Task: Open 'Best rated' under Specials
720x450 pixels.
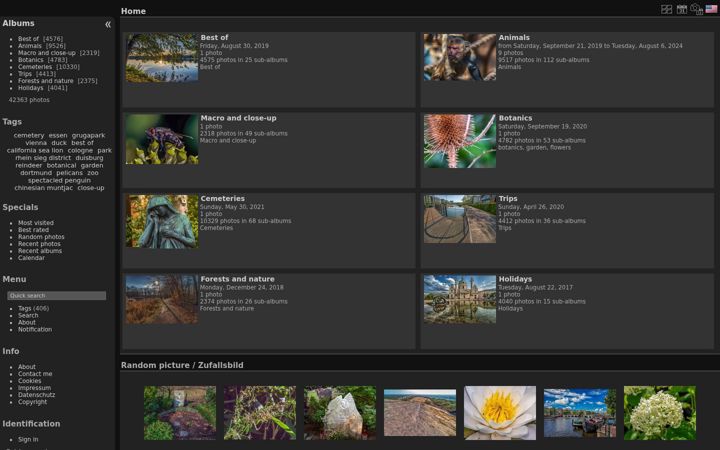Action: click(34, 230)
